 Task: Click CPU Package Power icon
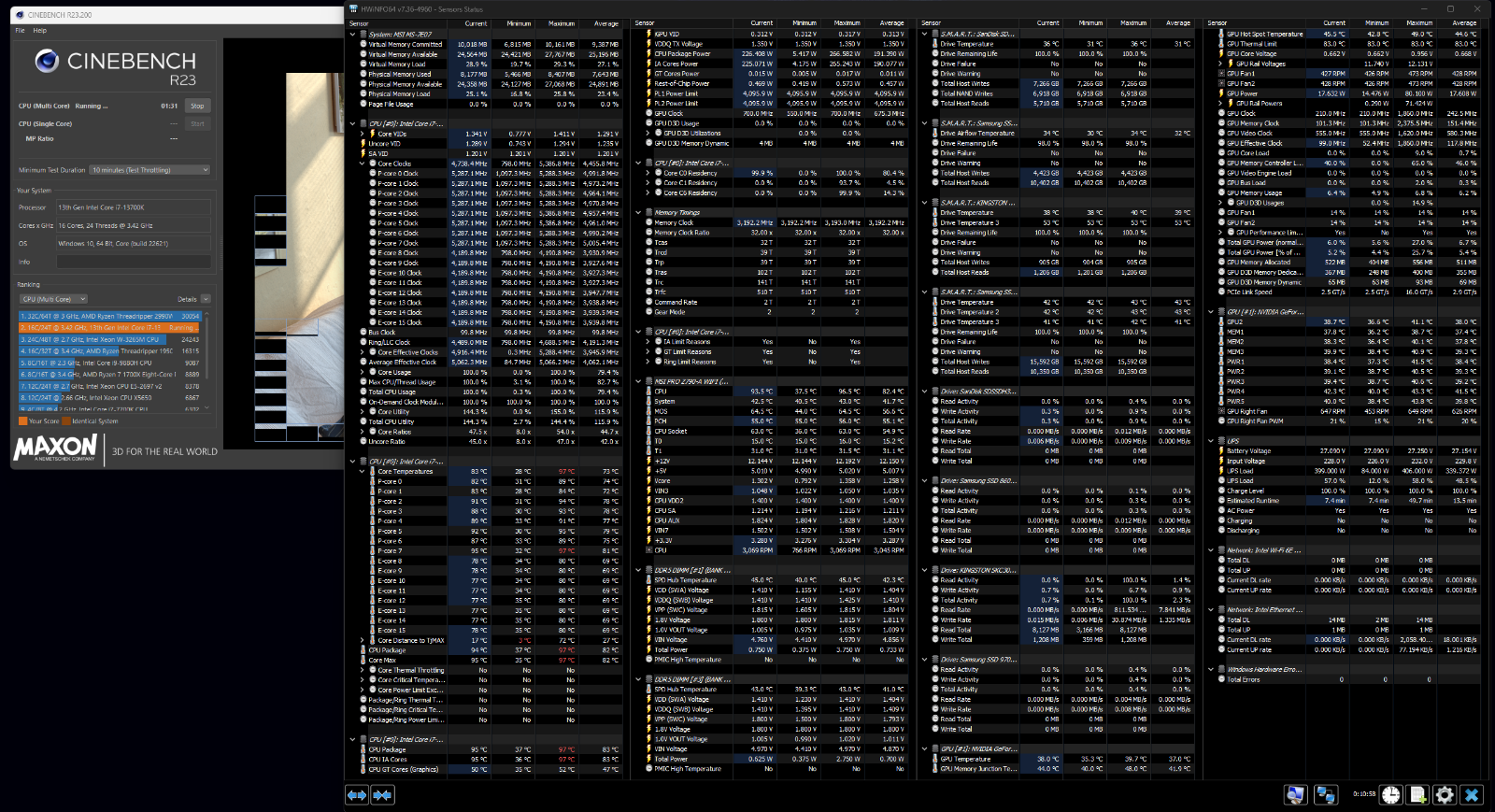click(x=649, y=54)
